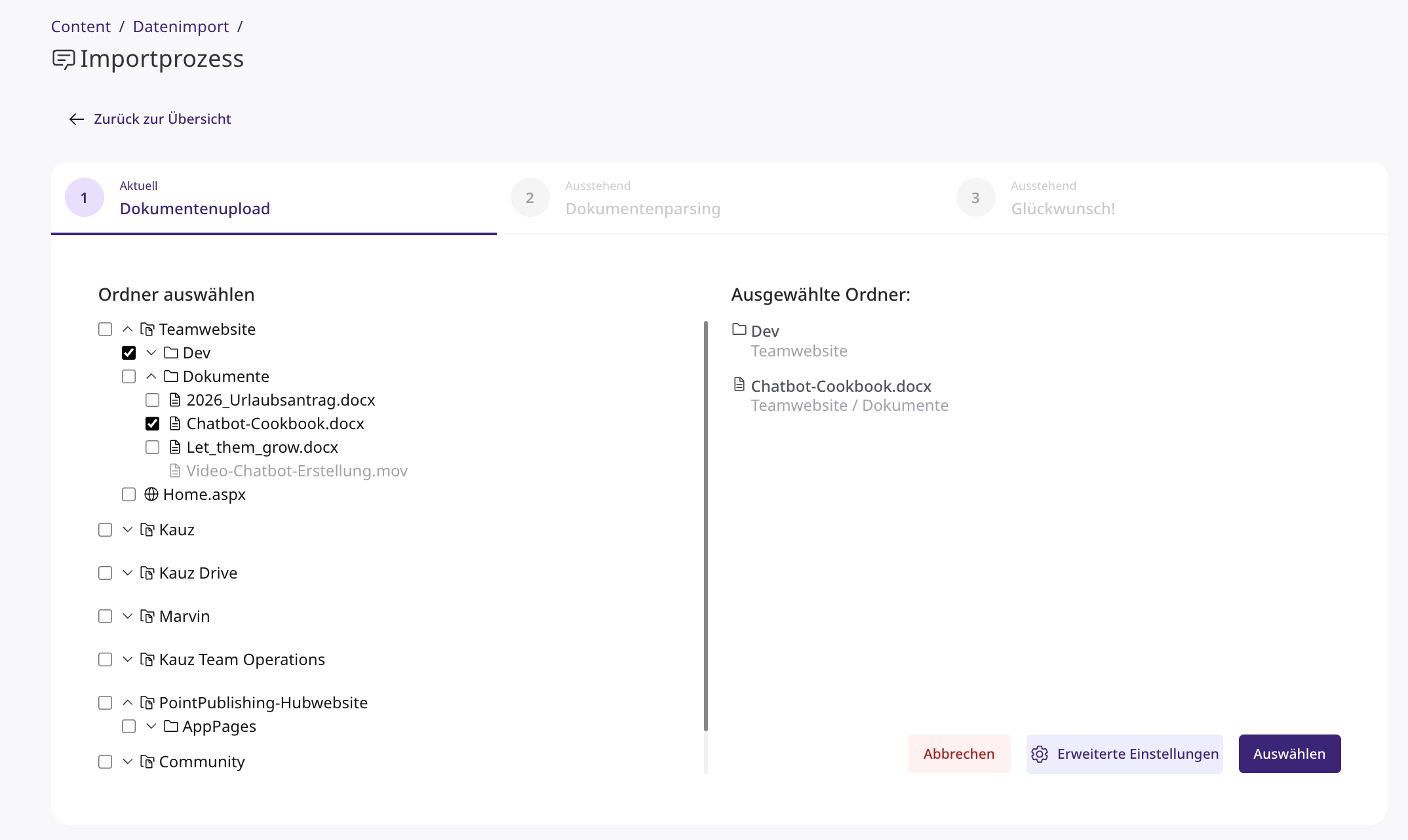Go to Datenimport breadcrumb
Viewport: 1408px width, 840px height.
(x=181, y=26)
